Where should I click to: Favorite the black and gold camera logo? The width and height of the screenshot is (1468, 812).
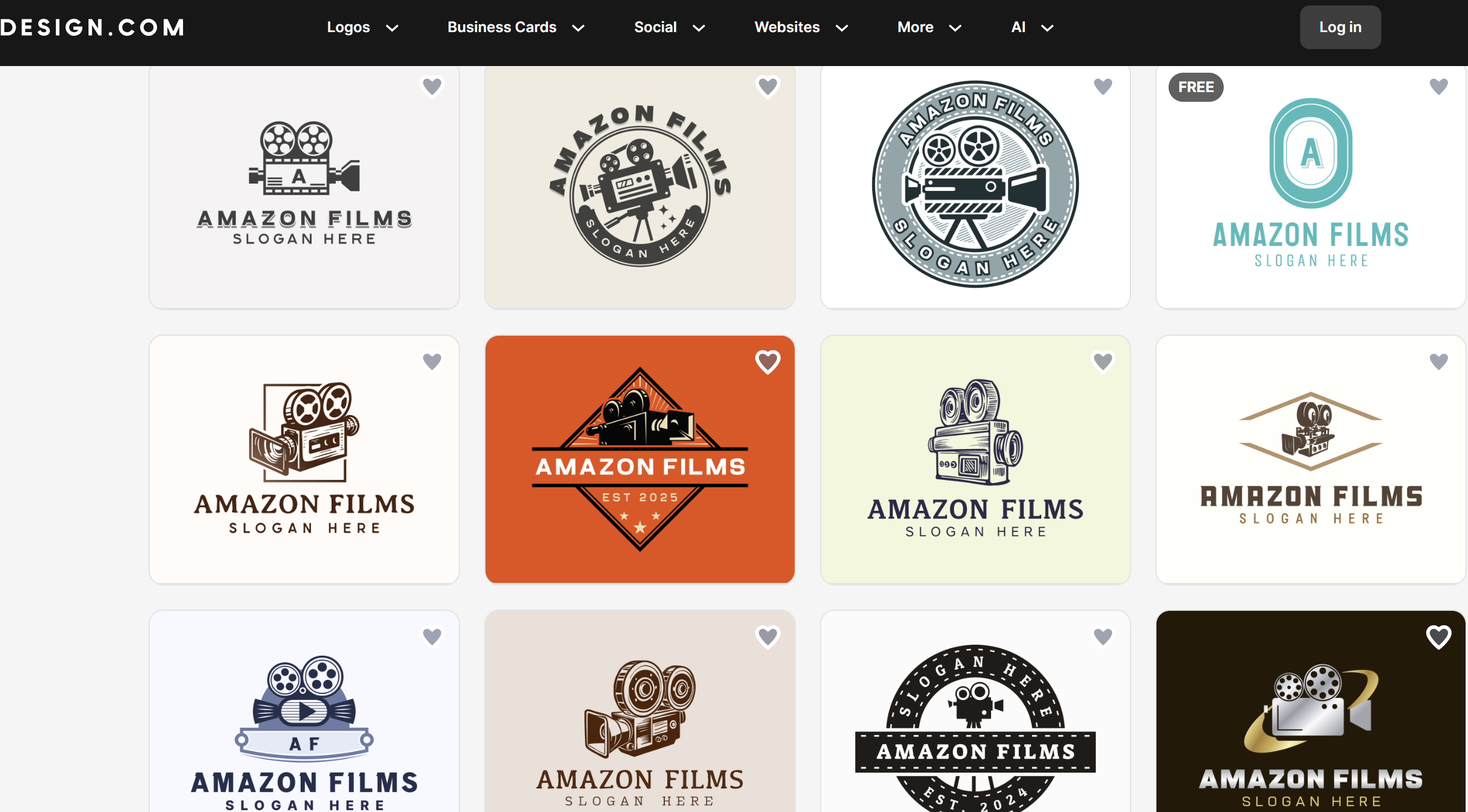click(x=1438, y=637)
